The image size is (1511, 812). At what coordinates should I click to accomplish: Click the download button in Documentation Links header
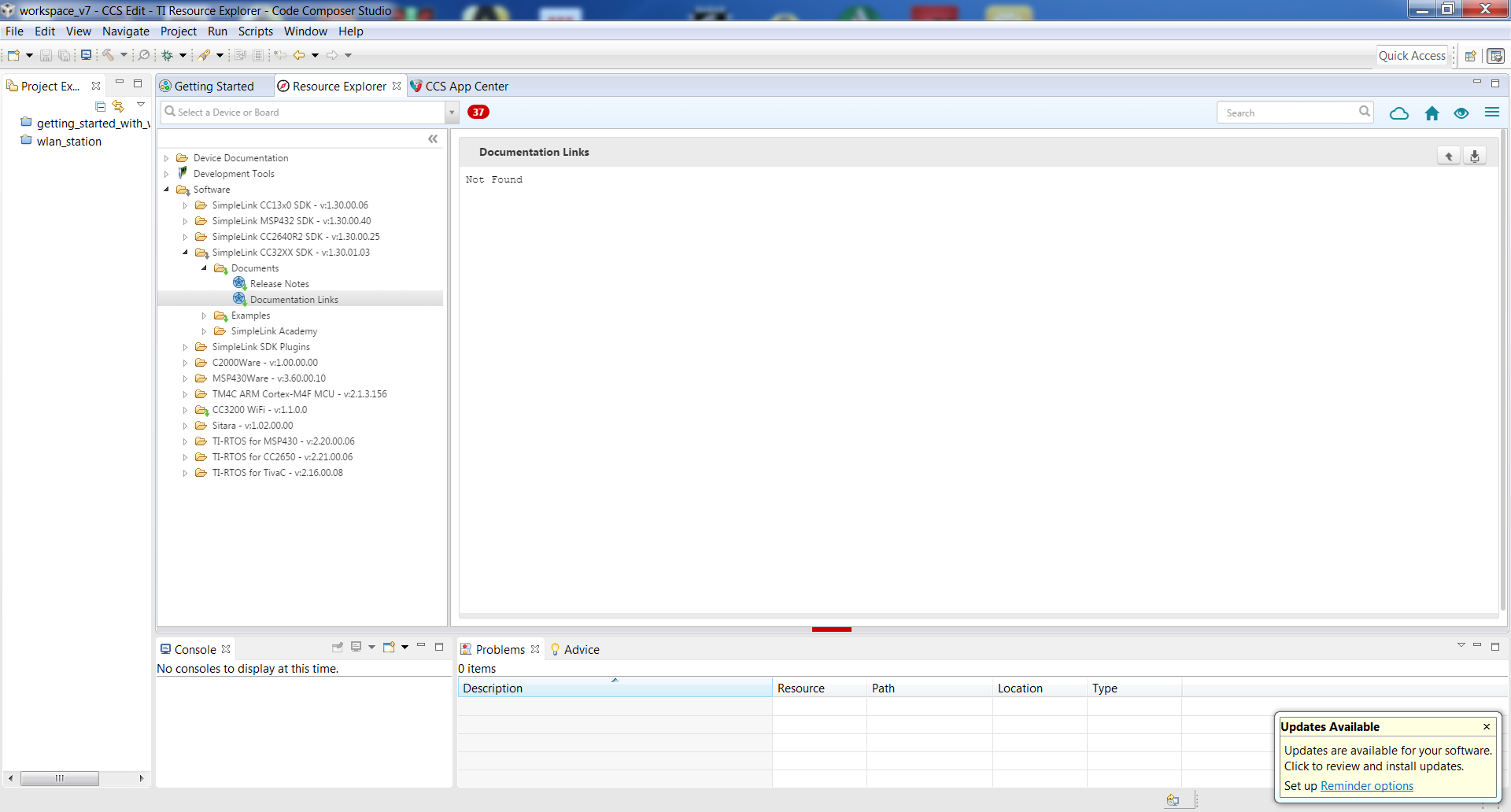[1475, 156]
